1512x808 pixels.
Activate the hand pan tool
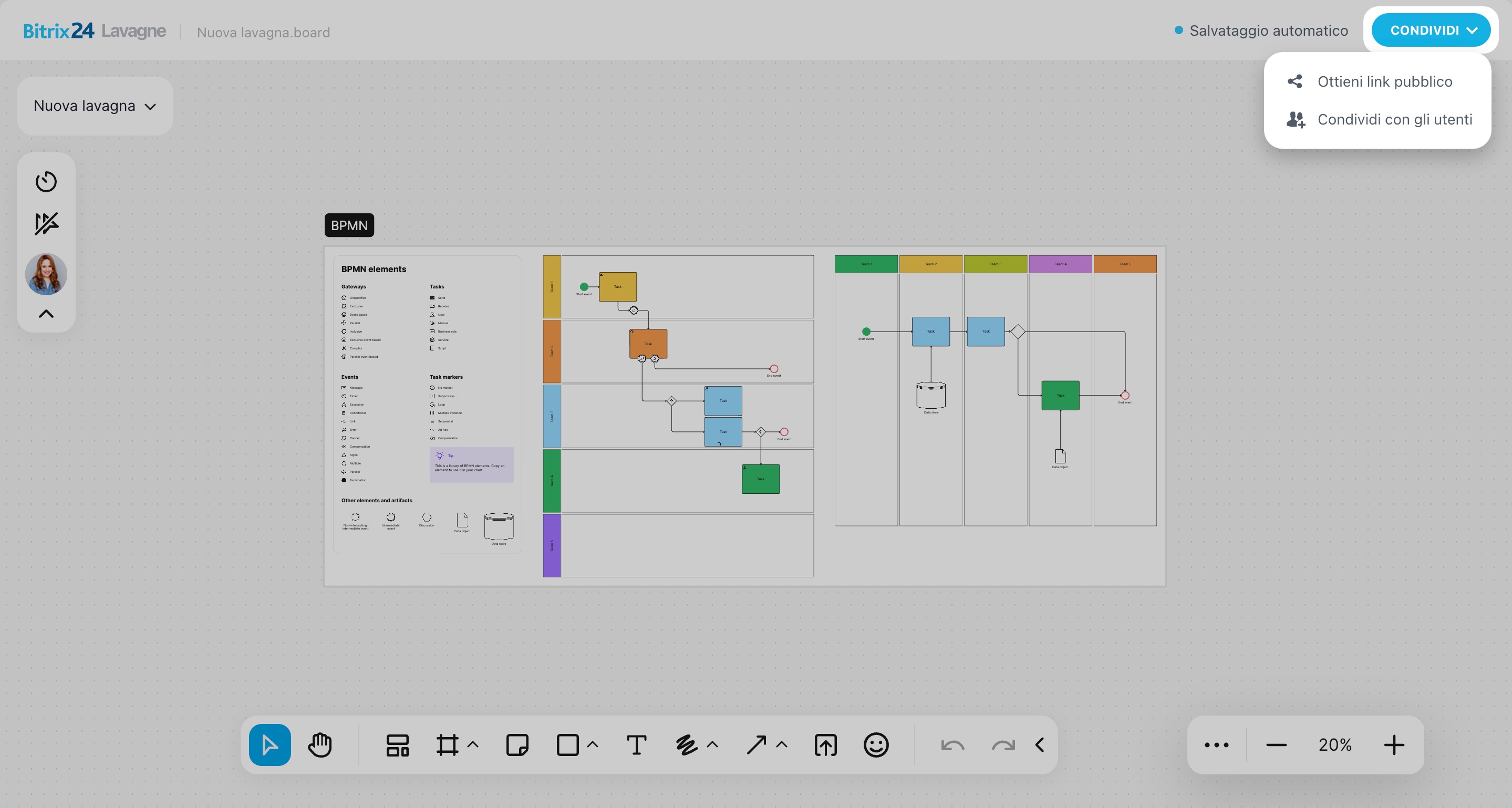pyautogui.click(x=320, y=744)
